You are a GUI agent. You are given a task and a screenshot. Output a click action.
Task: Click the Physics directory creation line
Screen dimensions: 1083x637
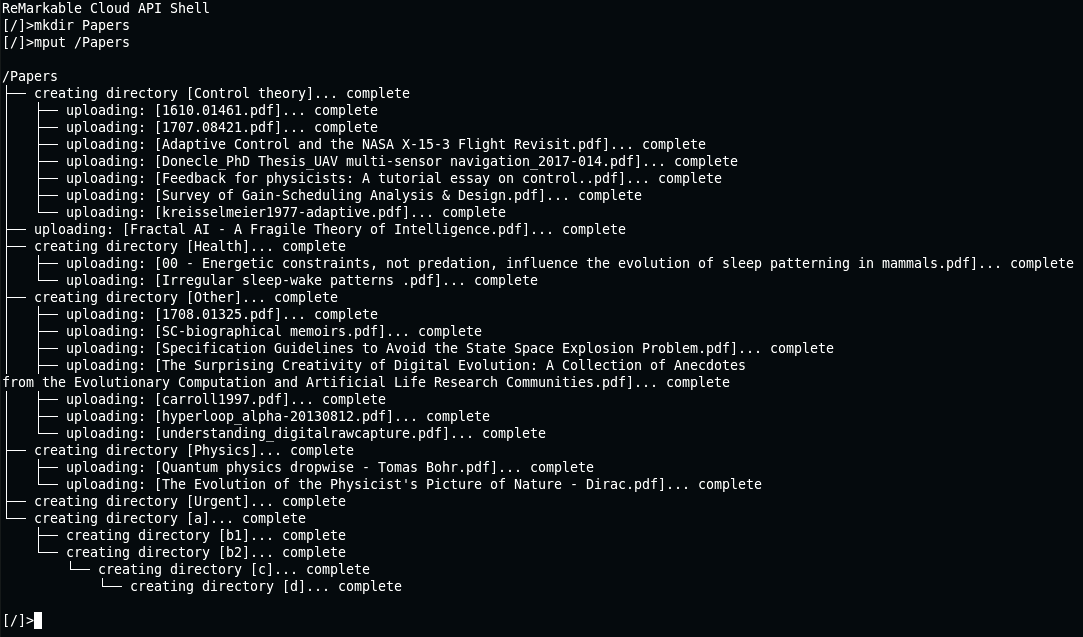(x=194, y=450)
